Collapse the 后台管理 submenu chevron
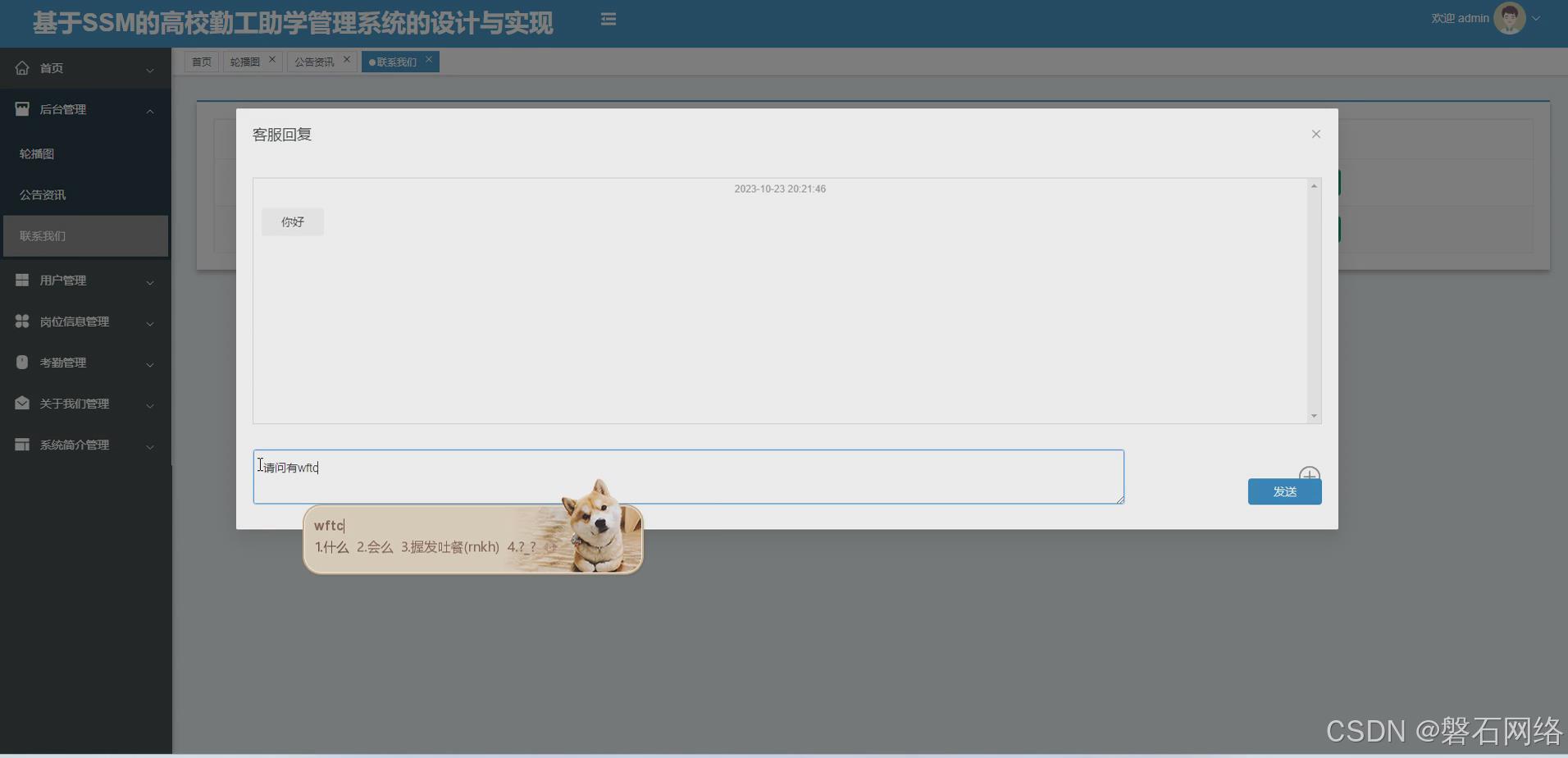 click(150, 111)
